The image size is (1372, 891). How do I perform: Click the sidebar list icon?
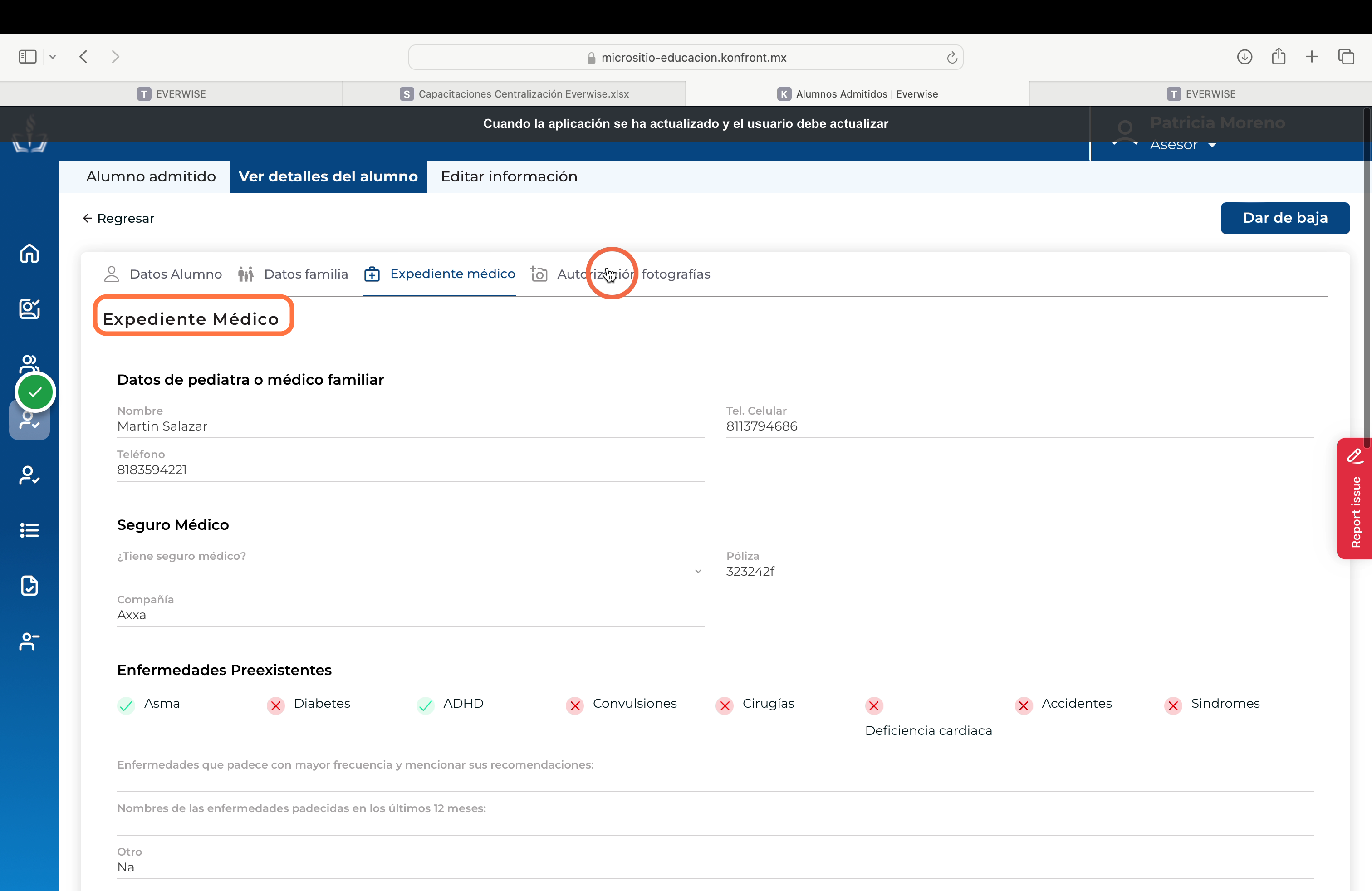29,529
